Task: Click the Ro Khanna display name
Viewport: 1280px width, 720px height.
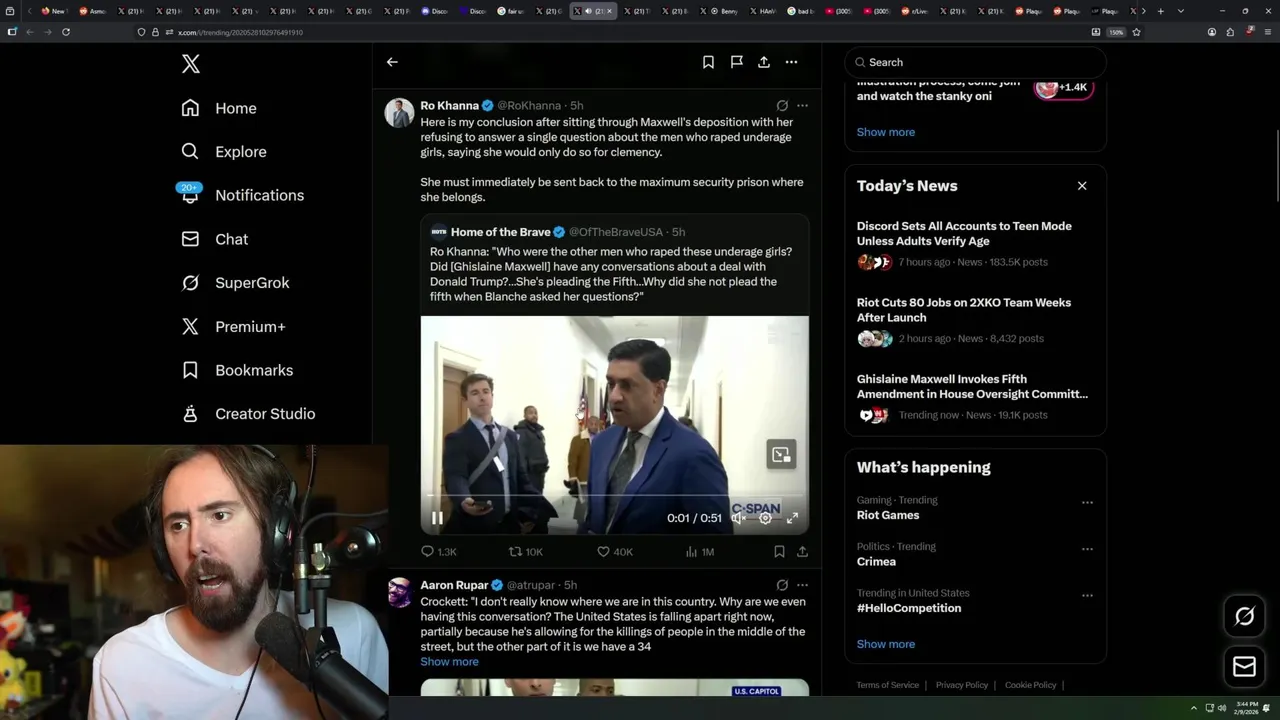Action: pos(449,105)
